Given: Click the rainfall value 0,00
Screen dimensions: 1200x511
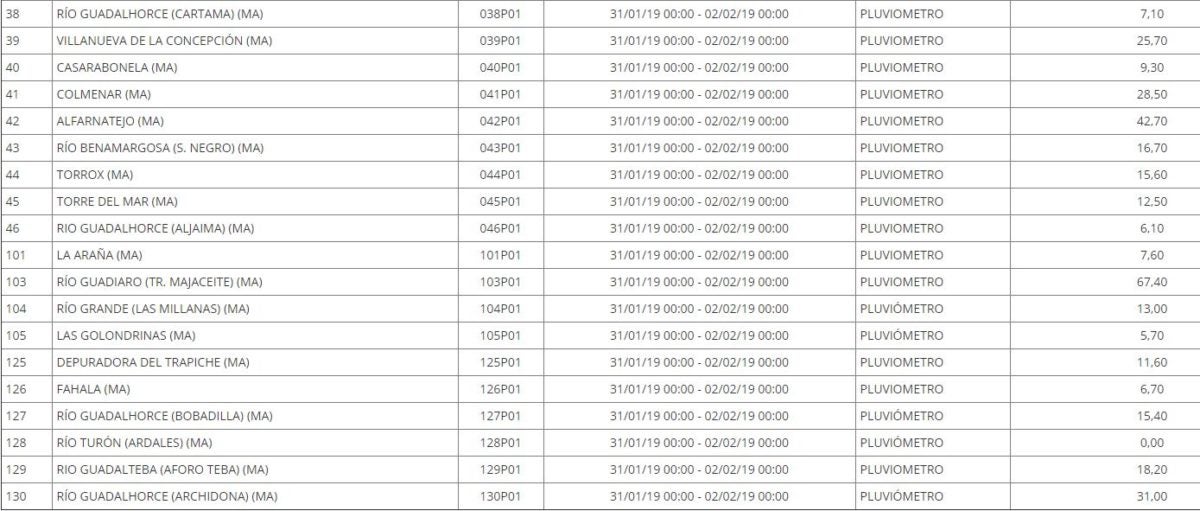Looking at the screenshot, I should (x=1152, y=442).
